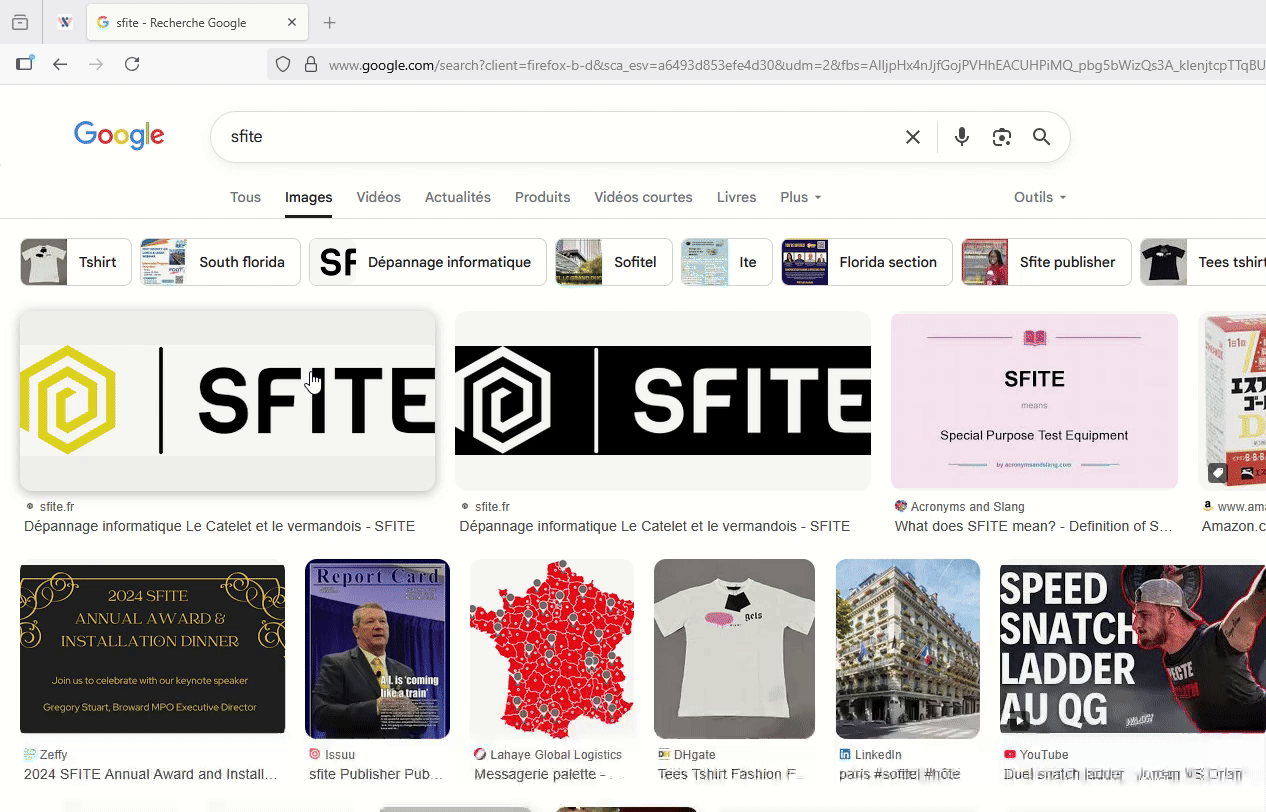Screen dimensions: 1266x812
Task: Open a new browser tab with plus icon
Action: click(x=330, y=23)
